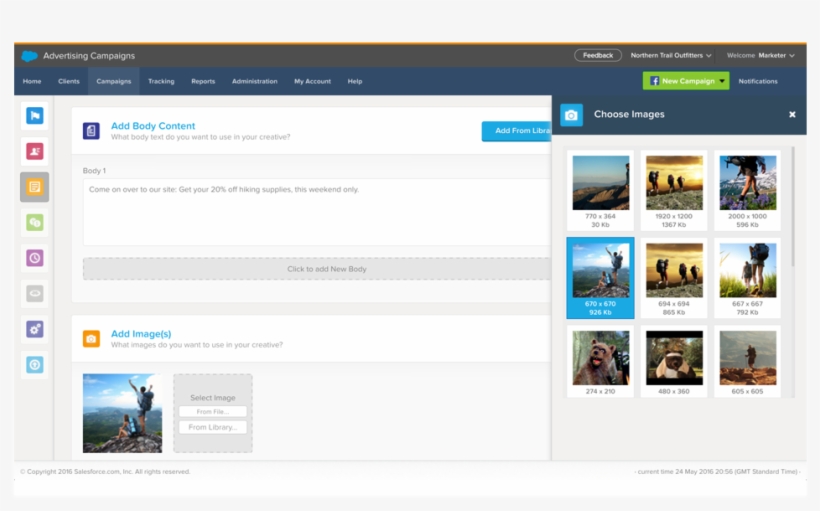The image size is (820, 511).
Task: Choose From Library option
Action: coord(213,427)
